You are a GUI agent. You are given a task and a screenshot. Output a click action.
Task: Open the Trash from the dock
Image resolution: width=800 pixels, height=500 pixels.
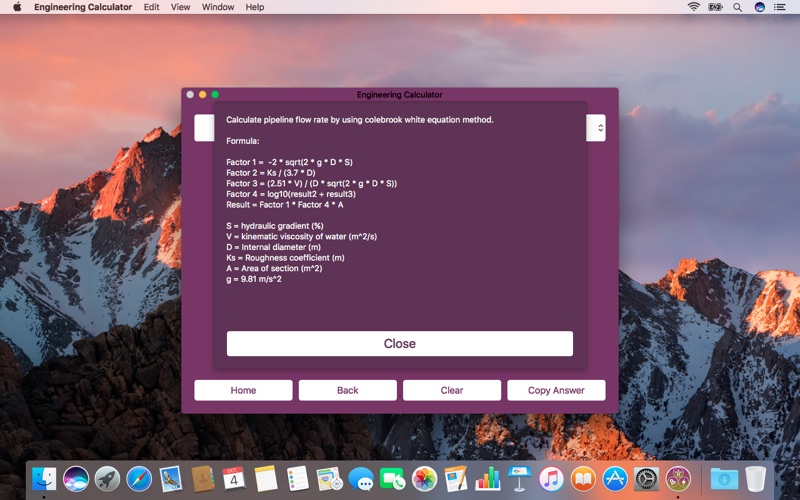click(756, 479)
